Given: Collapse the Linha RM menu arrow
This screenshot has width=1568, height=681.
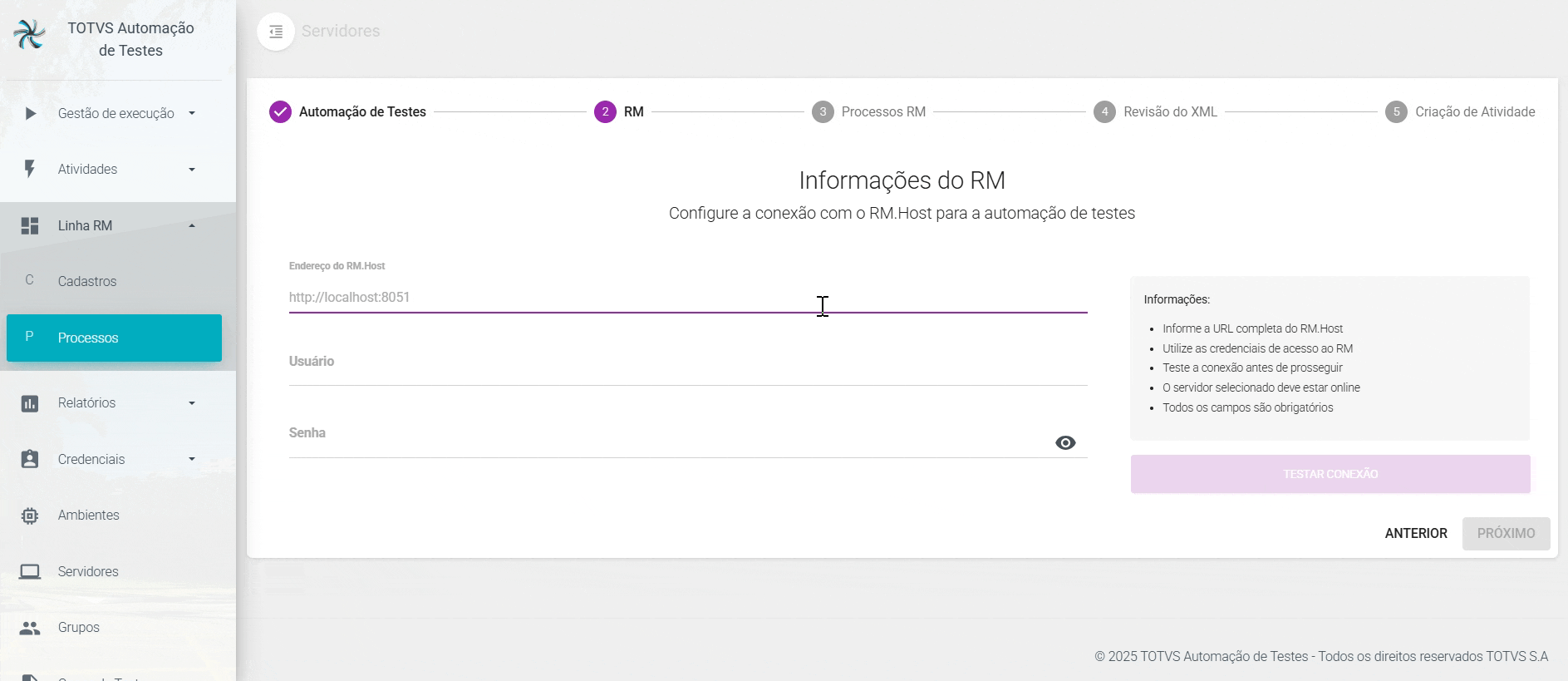Looking at the screenshot, I should tap(192, 225).
